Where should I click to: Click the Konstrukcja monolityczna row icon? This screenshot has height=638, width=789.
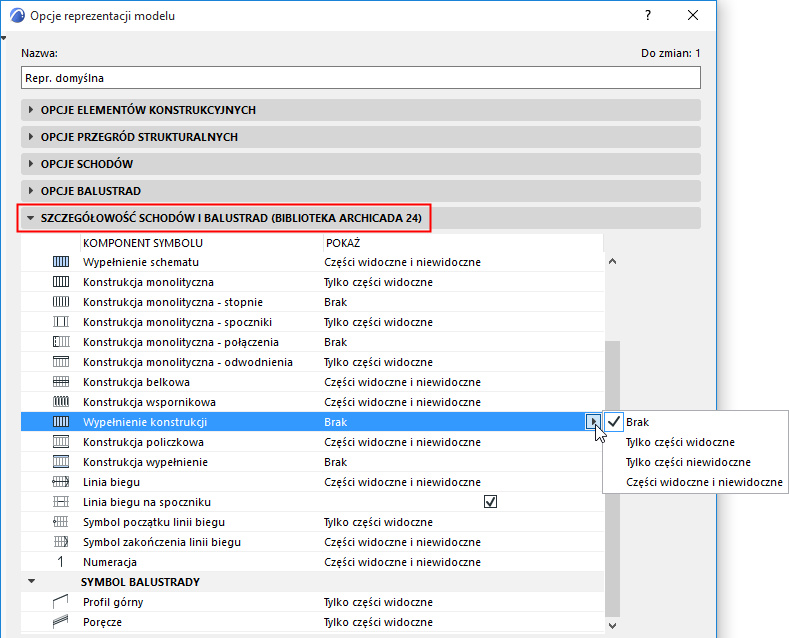[61, 282]
